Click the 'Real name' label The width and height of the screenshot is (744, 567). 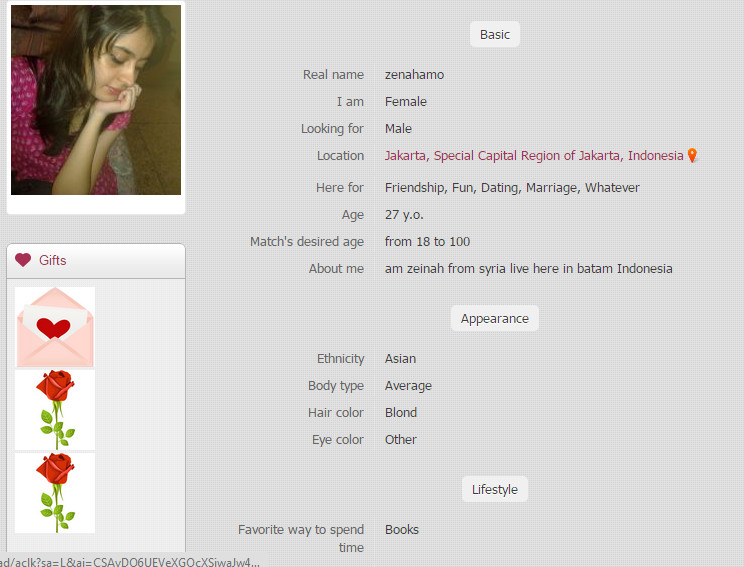(333, 75)
